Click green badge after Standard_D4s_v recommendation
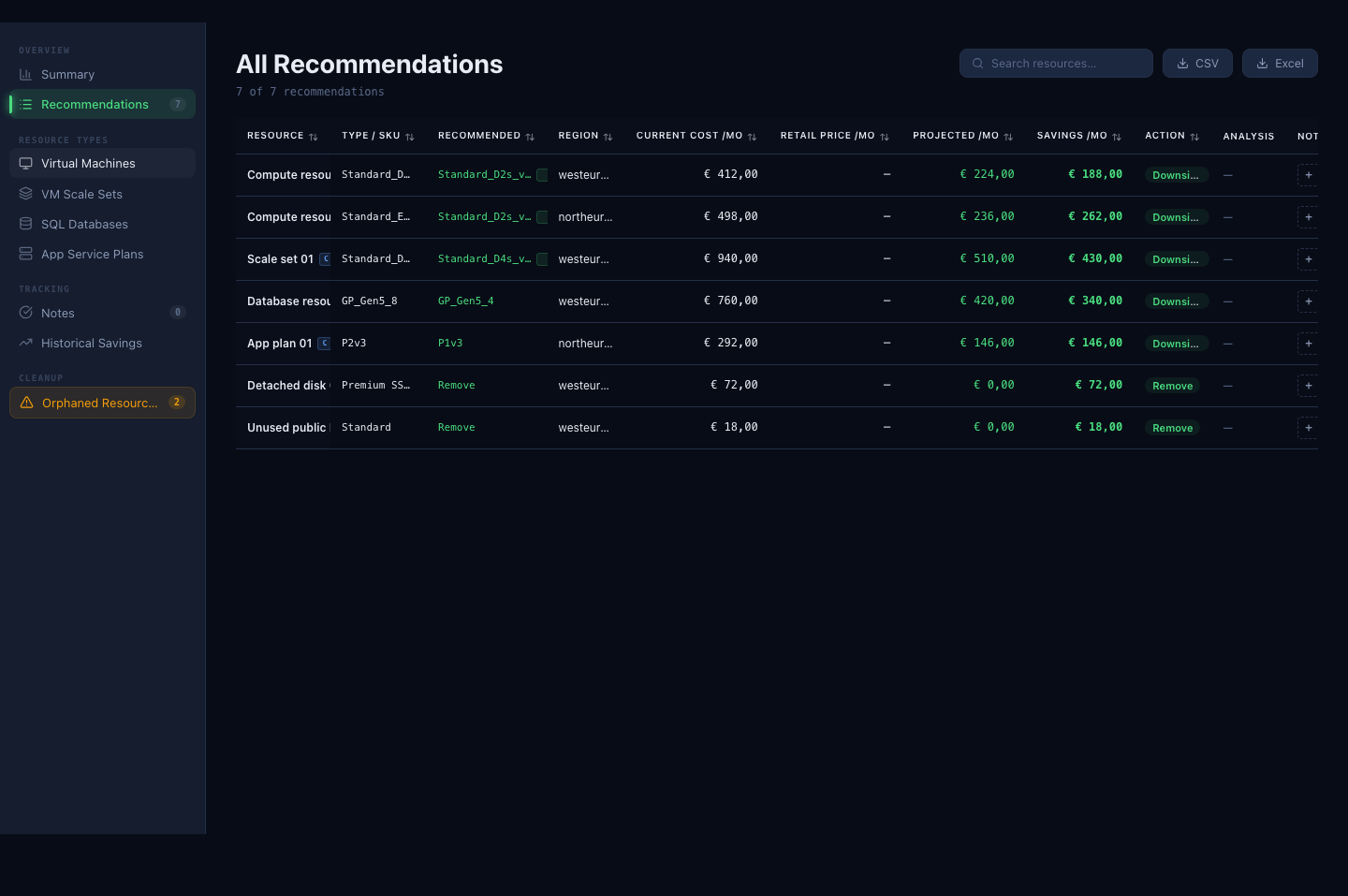1348x896 pixels. 542,259
